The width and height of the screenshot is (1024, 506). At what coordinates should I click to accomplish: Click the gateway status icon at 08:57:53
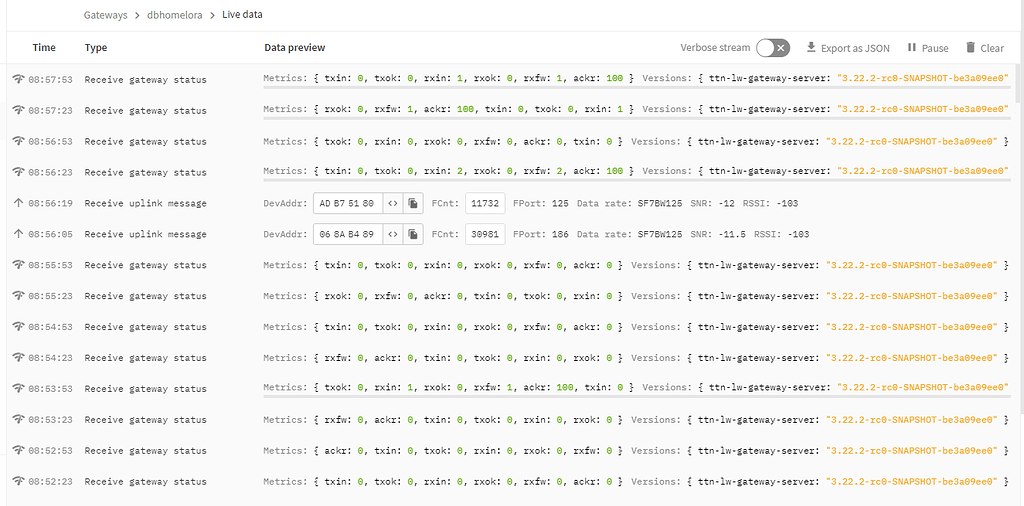click(x=17, y=79)
